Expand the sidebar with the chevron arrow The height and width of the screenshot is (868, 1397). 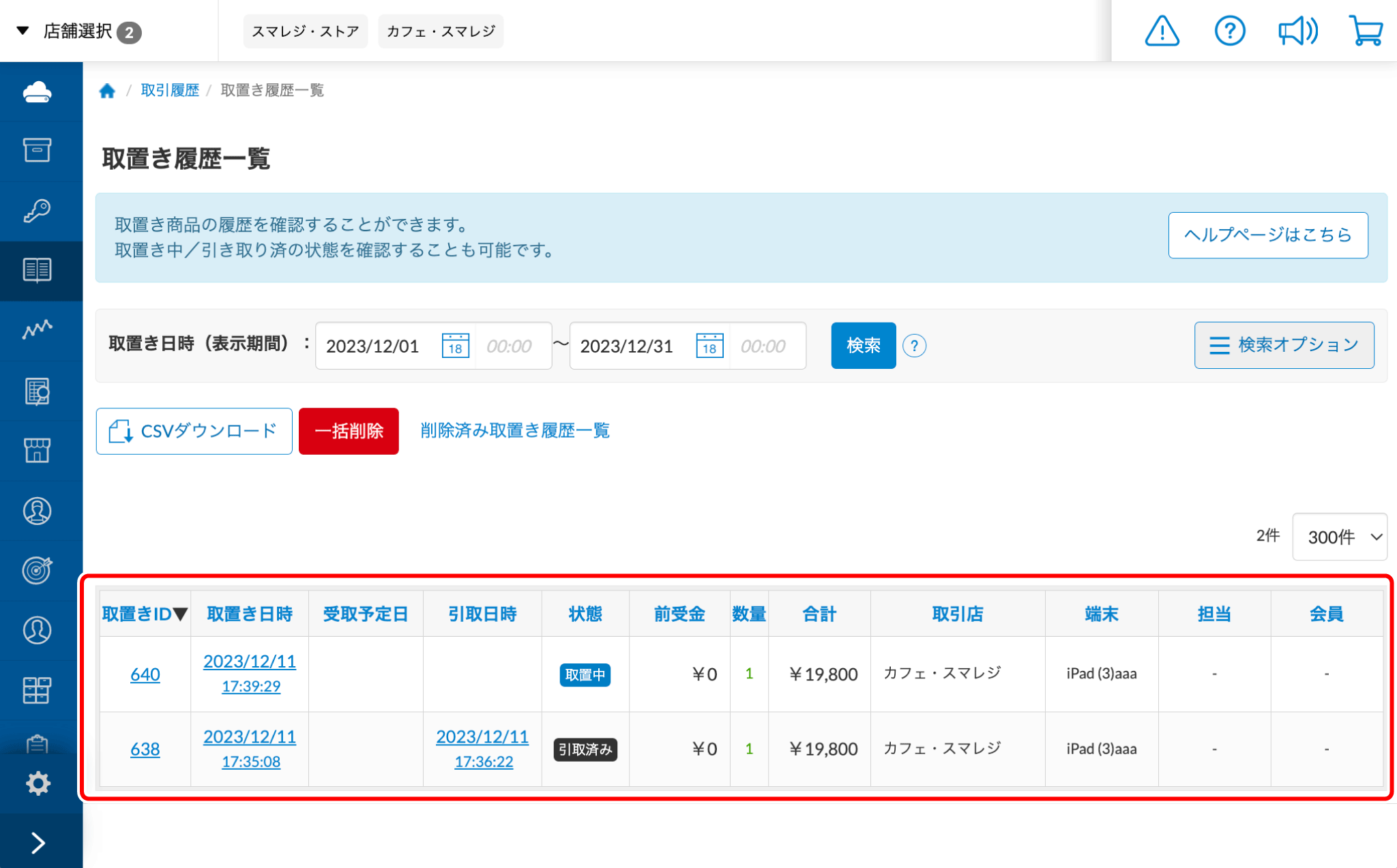click(38, 843)
